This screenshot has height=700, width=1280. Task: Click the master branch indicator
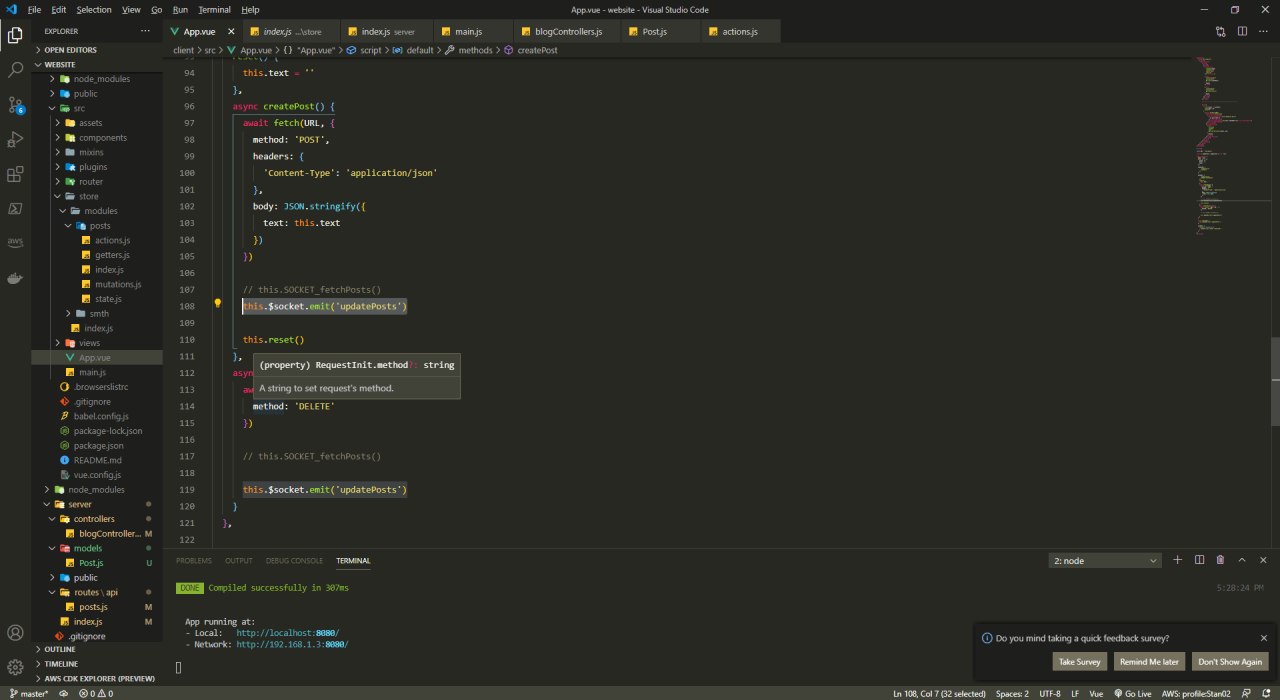(28, 693)
